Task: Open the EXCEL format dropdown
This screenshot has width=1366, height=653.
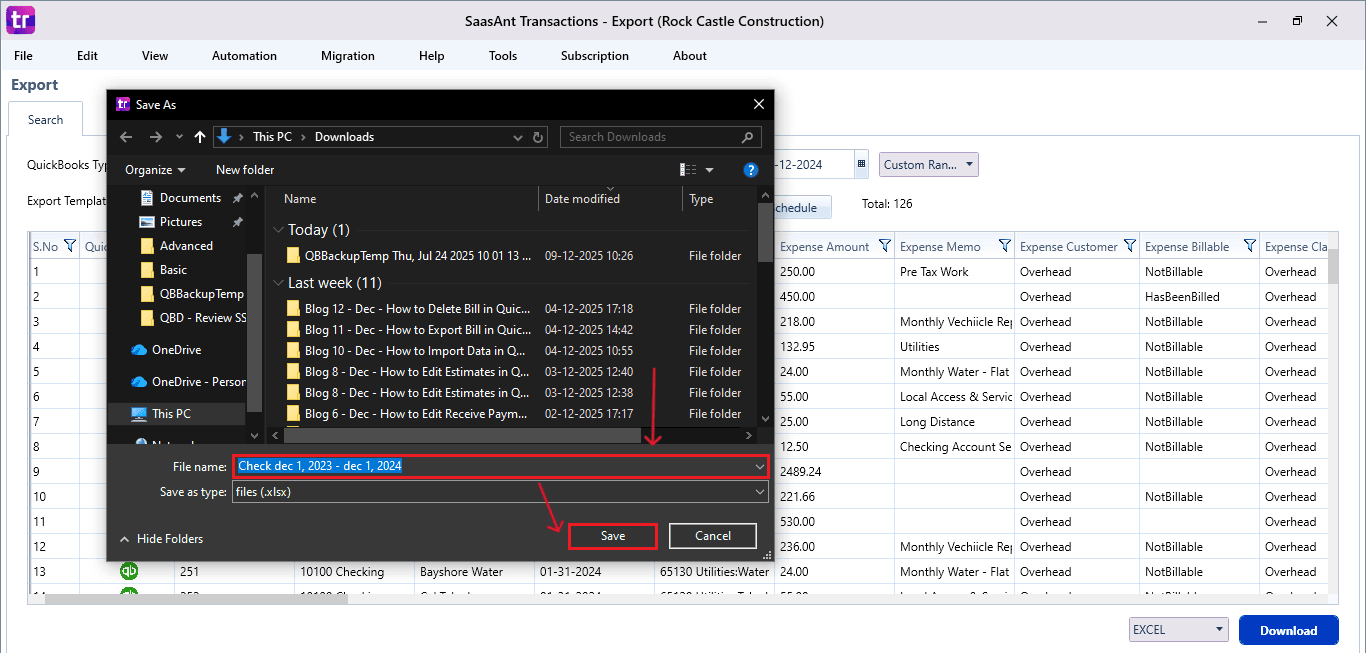Action: coord(1178,630)
